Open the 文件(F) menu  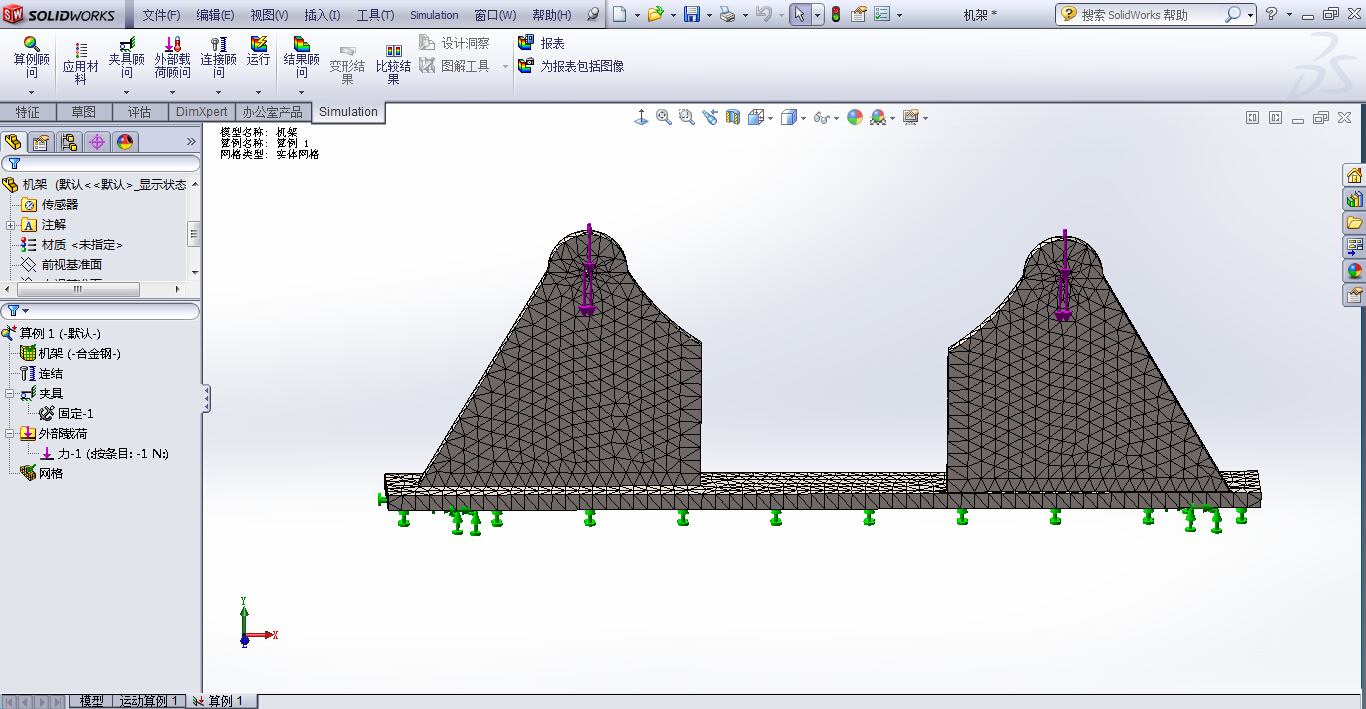point(161,15)
